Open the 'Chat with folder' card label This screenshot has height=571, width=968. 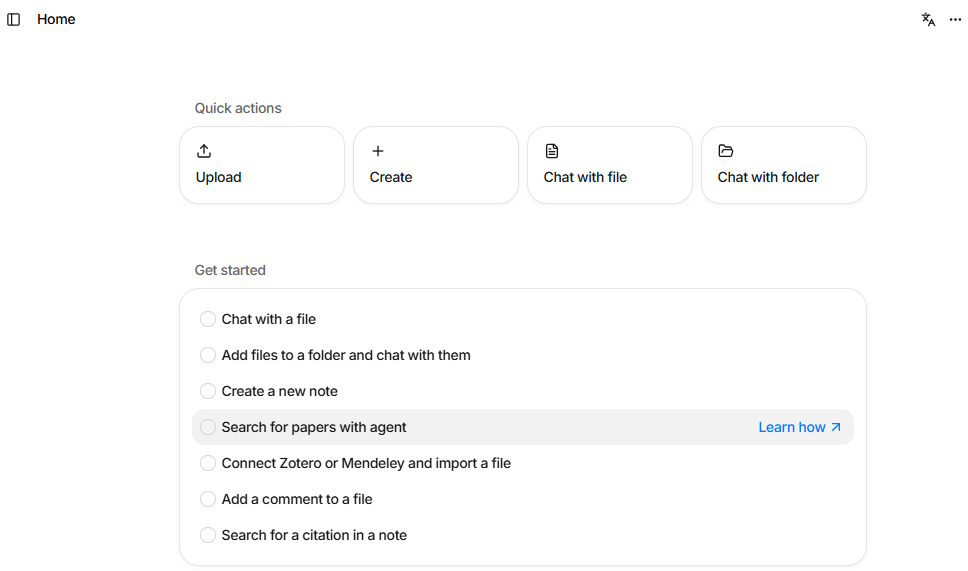(768, 177)
